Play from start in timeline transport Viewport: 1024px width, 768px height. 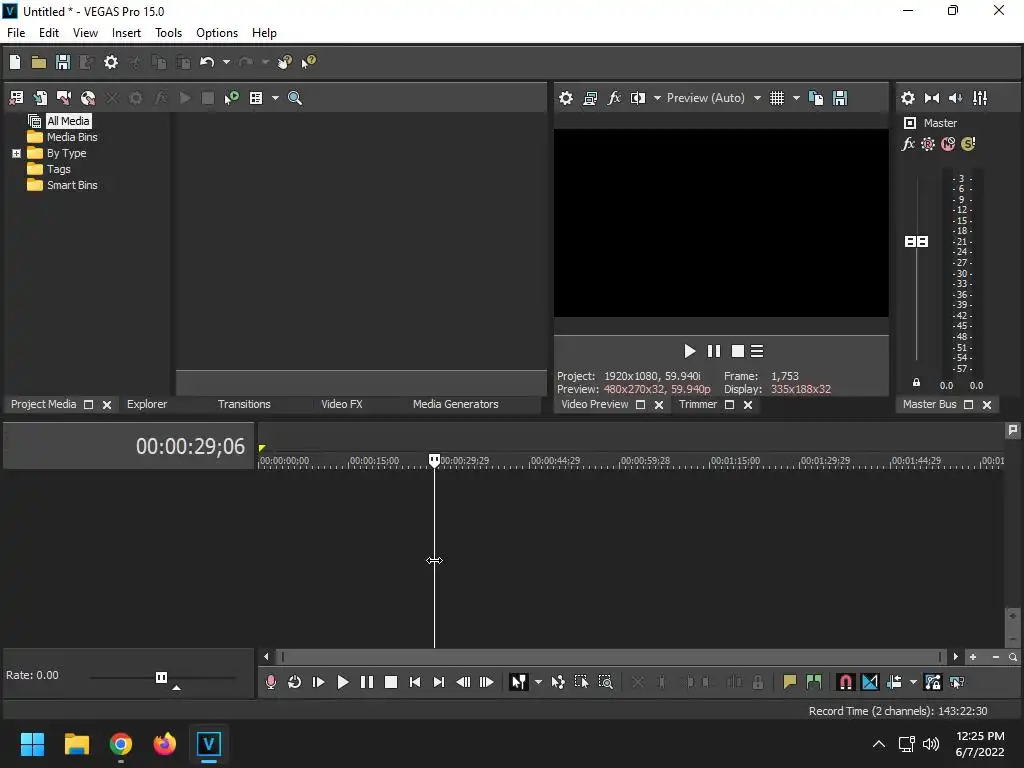click(x=319, y=682)
